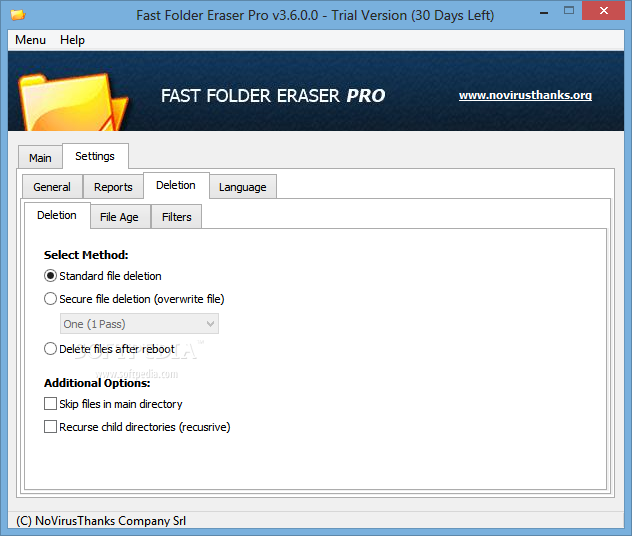632x536 pixels.
Task: Click the large yellow folder logo in banner
Action: (x=73, y=102)
